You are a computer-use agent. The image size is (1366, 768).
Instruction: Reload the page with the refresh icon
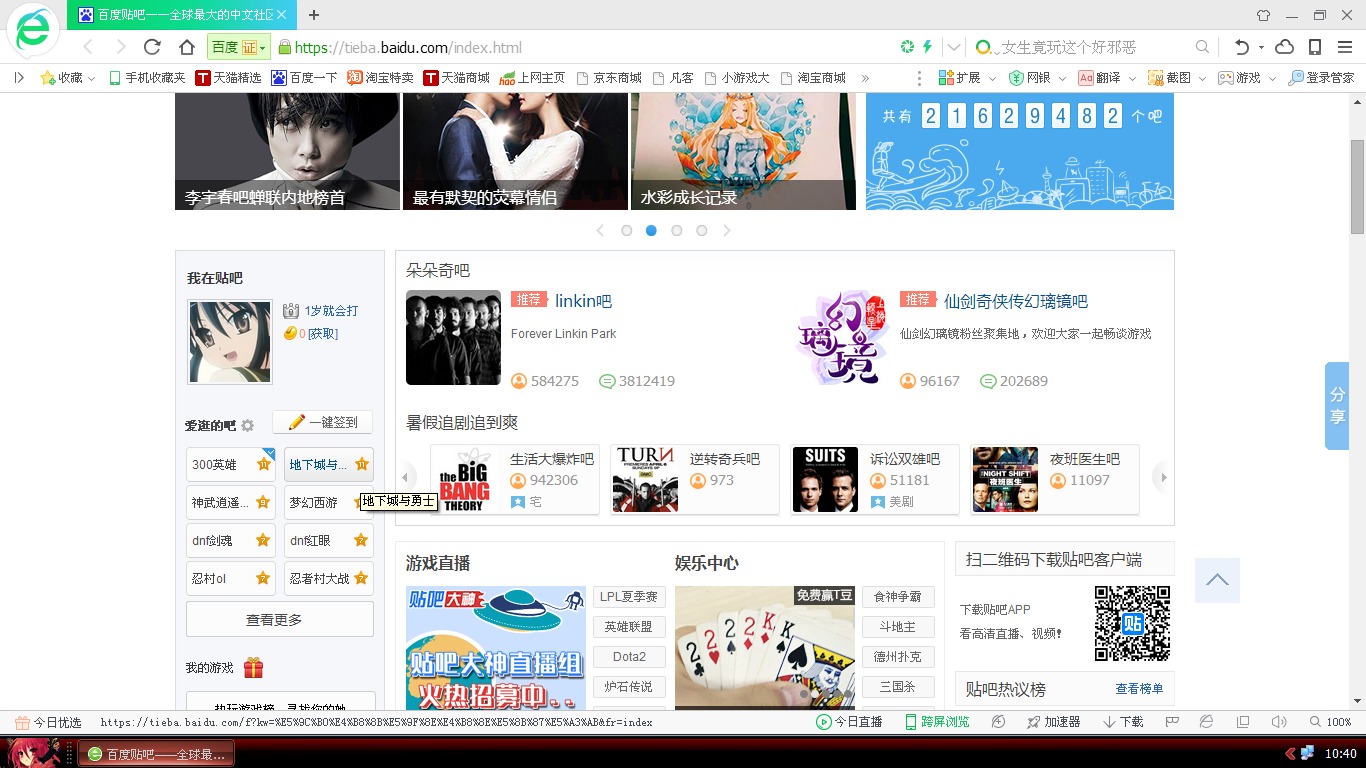point(152,47)
